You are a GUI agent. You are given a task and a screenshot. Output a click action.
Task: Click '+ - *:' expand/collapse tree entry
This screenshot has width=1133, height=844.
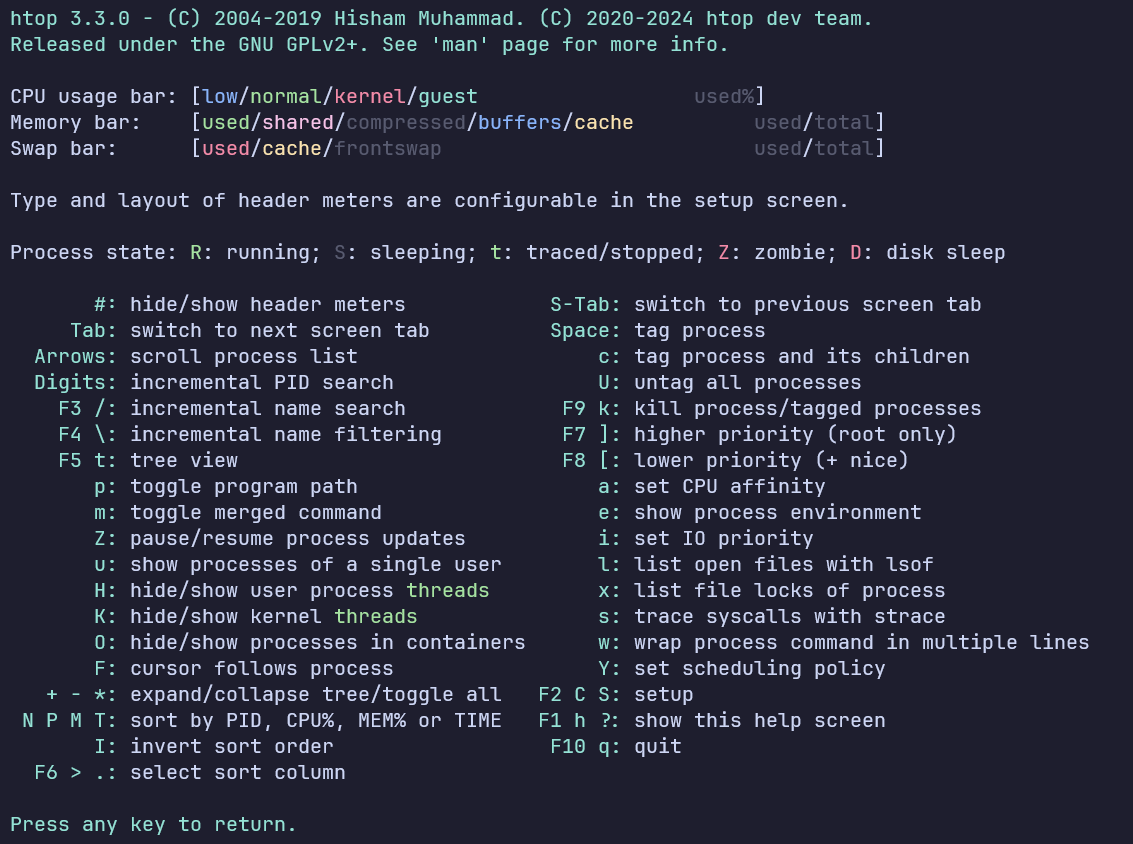click(x=273, y=694)
